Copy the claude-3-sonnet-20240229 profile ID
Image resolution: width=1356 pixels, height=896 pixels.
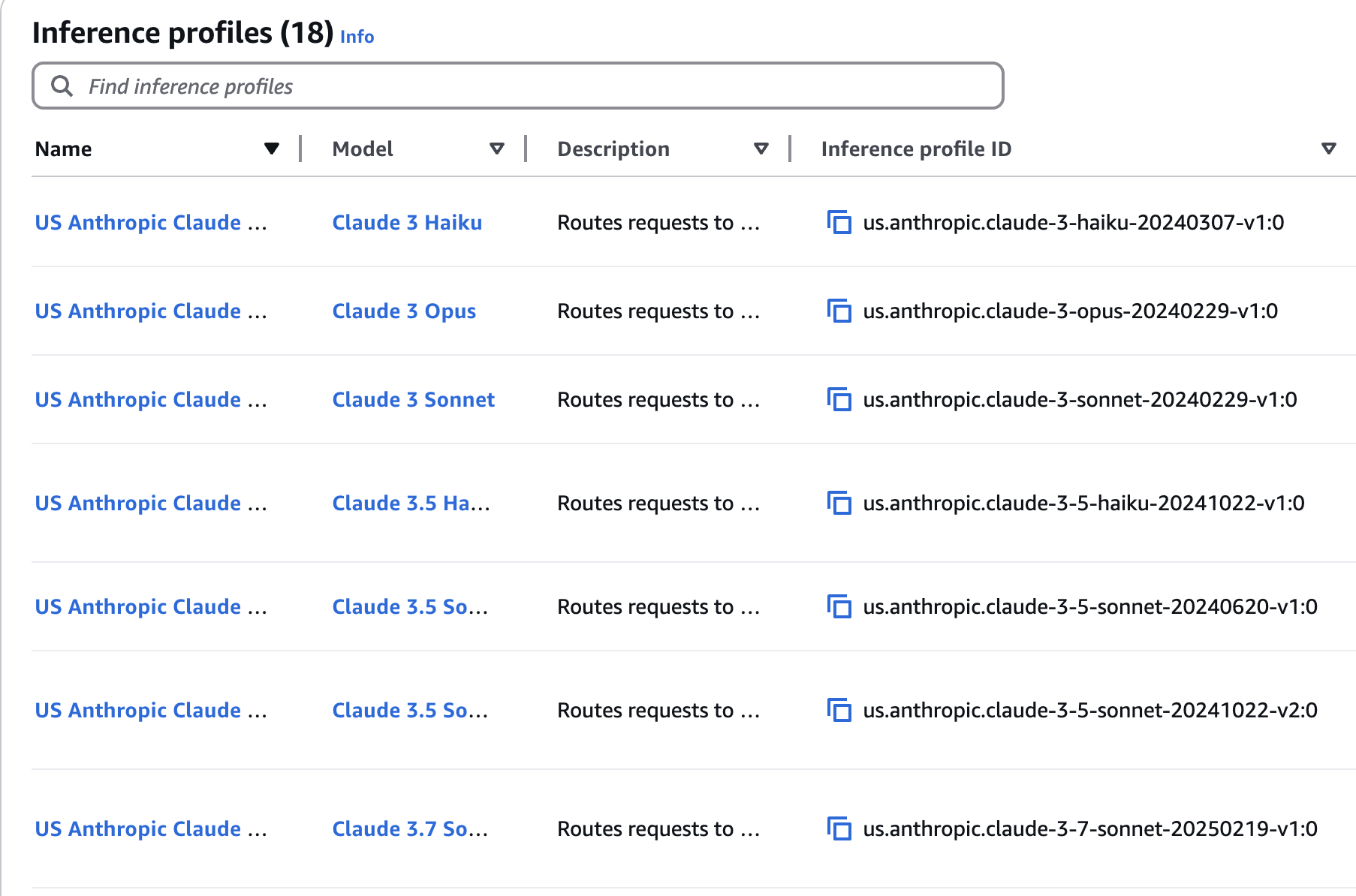tap(839, 399)
